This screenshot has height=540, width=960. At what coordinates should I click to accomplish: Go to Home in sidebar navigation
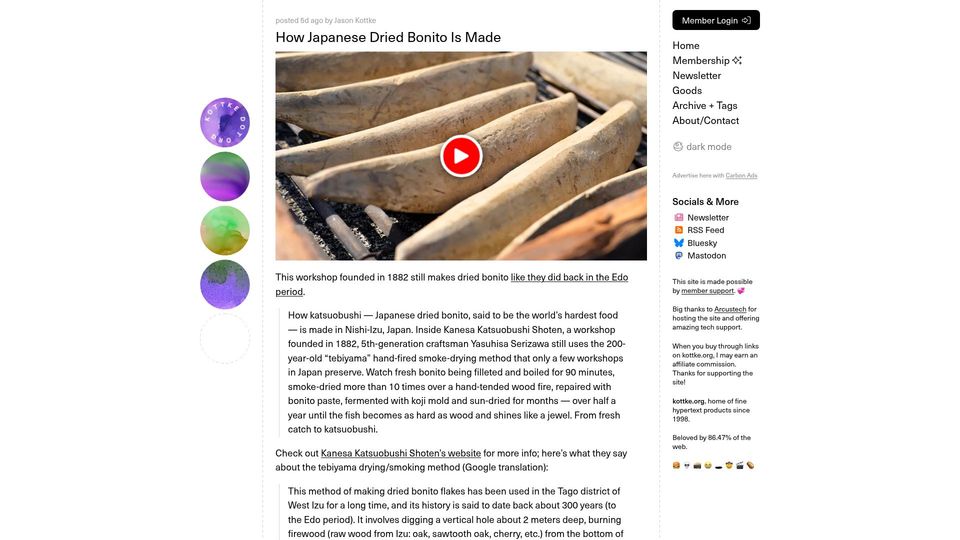pyautogui.click(x=686, y=45)
